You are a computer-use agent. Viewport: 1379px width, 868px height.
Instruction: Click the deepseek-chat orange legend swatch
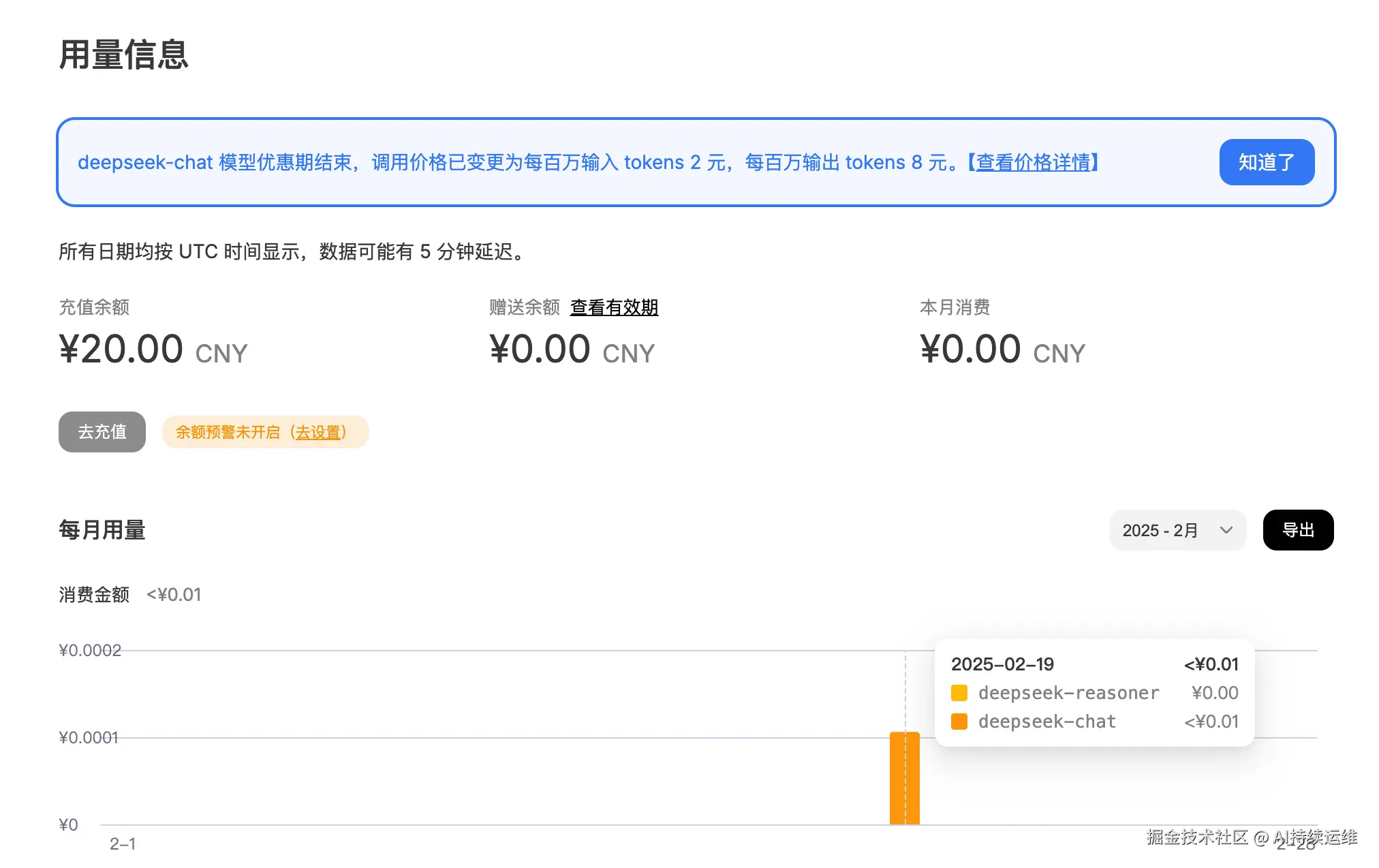coord(959,722)
